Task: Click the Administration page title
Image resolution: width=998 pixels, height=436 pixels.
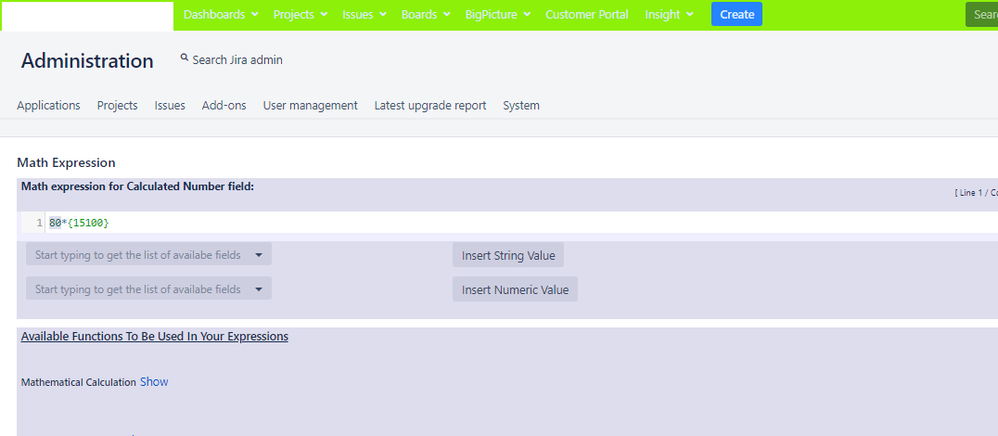Action: [x=87, y=61]
